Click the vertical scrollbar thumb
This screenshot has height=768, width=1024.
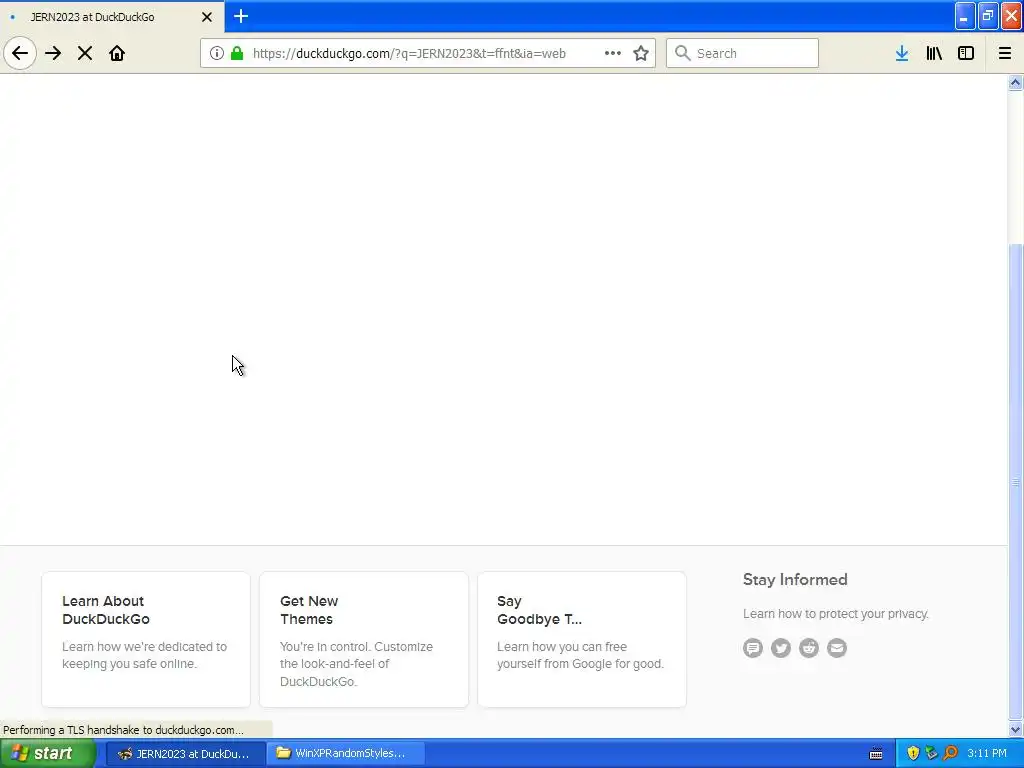pos(1016,482)
